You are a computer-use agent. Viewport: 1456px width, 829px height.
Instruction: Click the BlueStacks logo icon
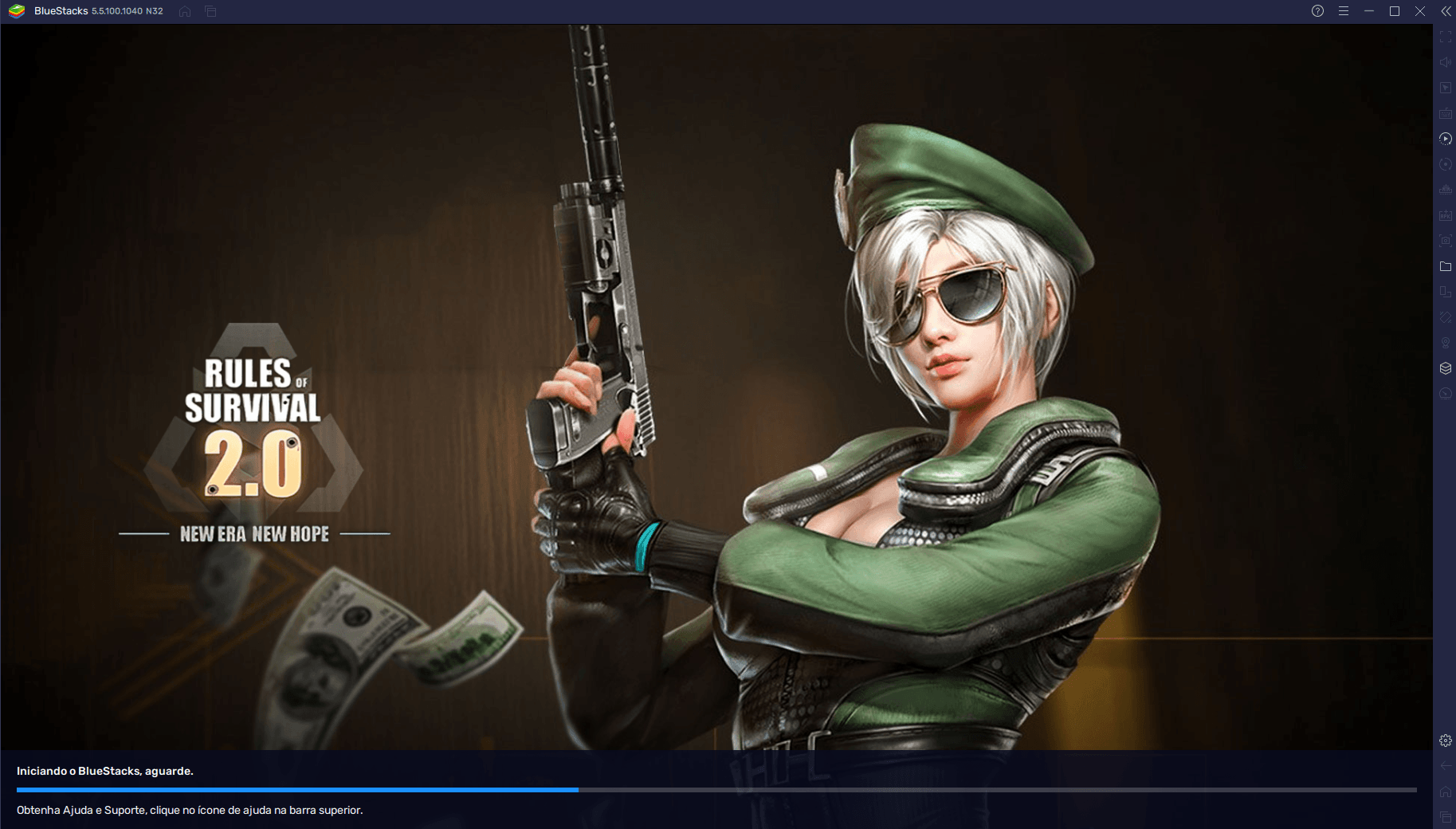point(17,11)
